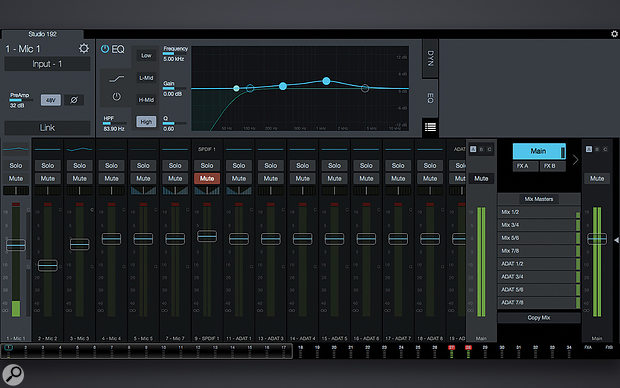Select scene A on the far-right Main strip
620x388 pixels.
point(589,149)
